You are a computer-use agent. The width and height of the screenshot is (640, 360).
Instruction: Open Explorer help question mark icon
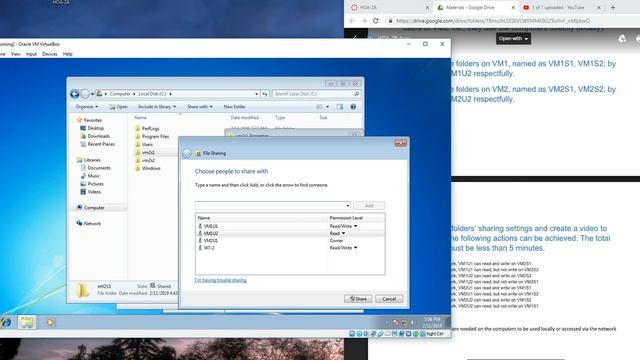(x=353, y=107)
